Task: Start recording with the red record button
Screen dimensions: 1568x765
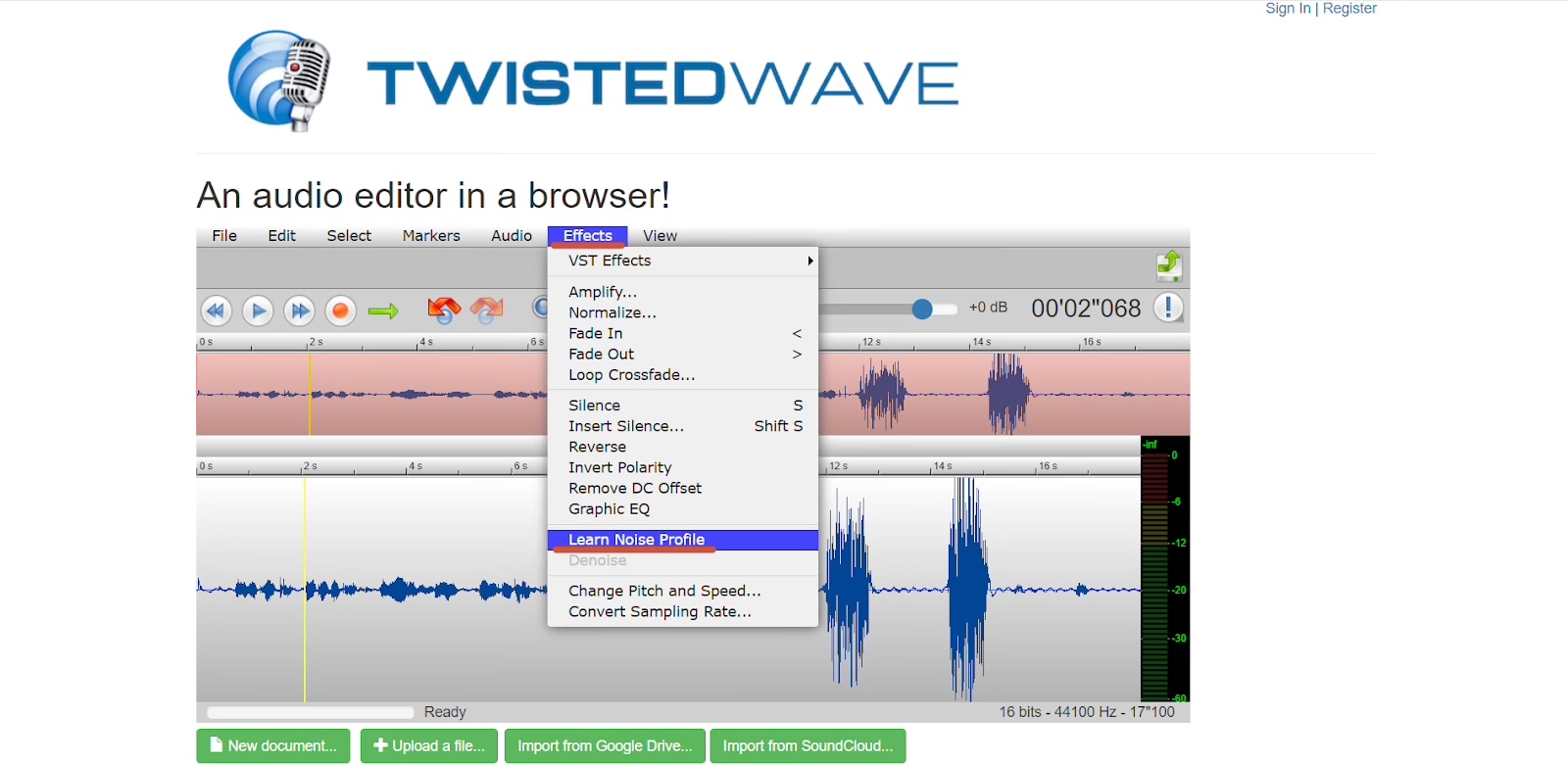Action: click(340, 311)
